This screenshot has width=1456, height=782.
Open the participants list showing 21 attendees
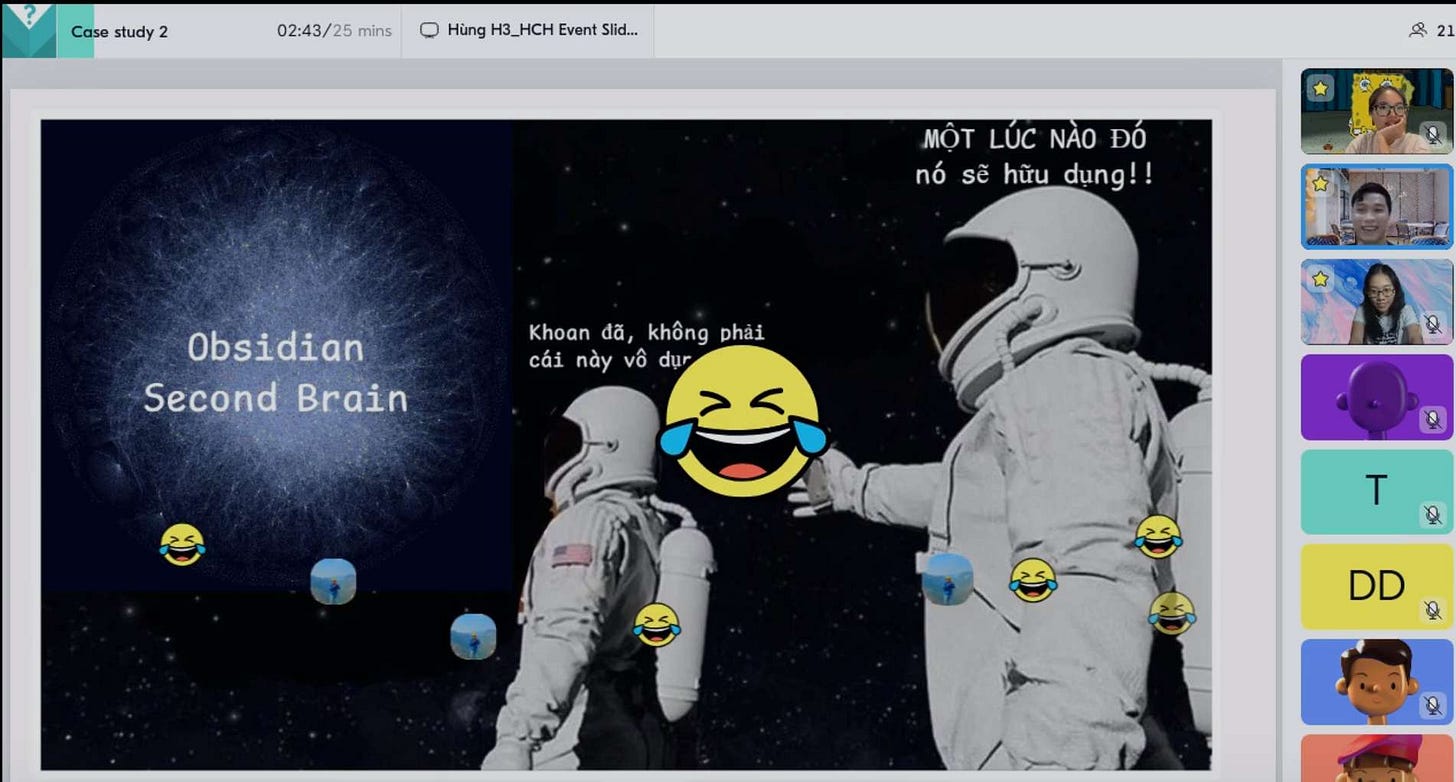(x=1419, y=31)
